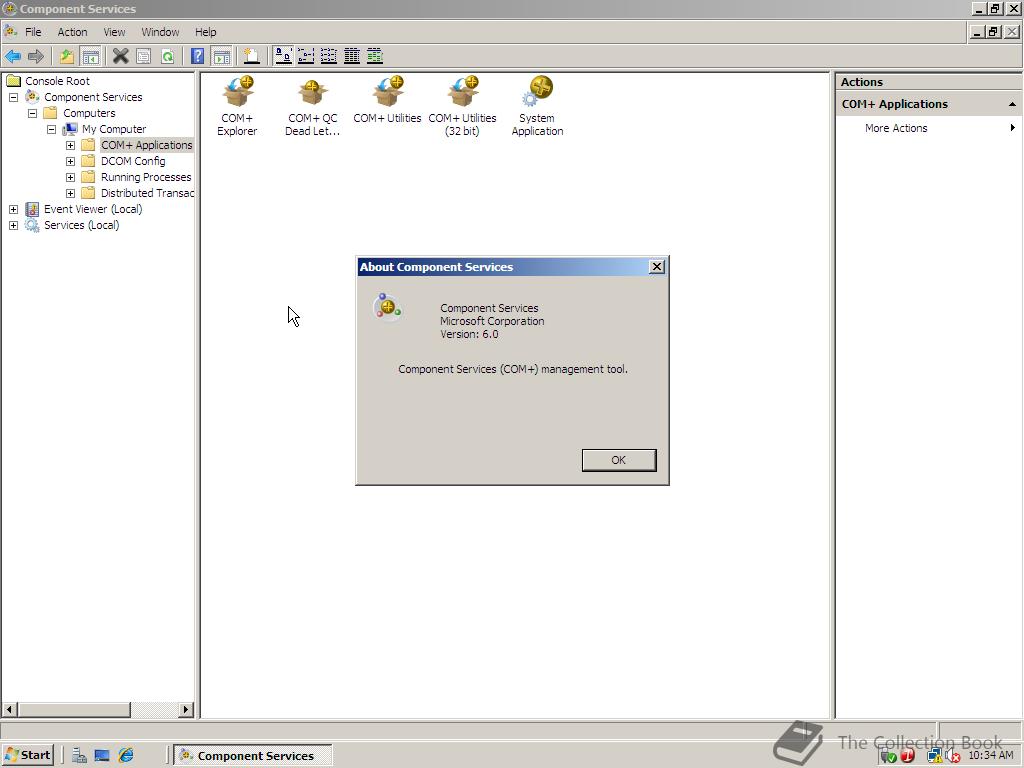Screen dimensions: 1024x768
Task: Open Internet Explorer from quick launch
Action: tap(126, 756)
